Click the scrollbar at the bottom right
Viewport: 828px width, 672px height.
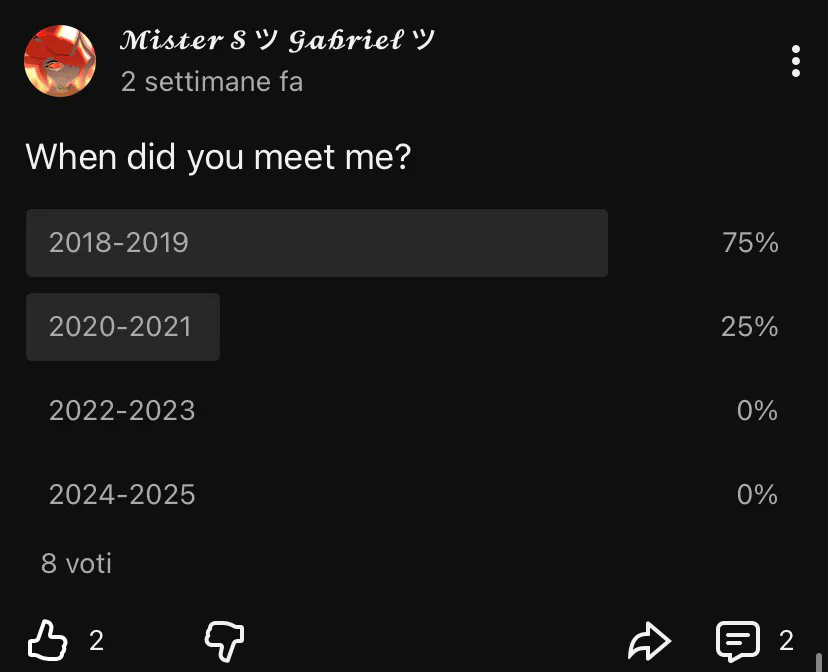(818, 661)
